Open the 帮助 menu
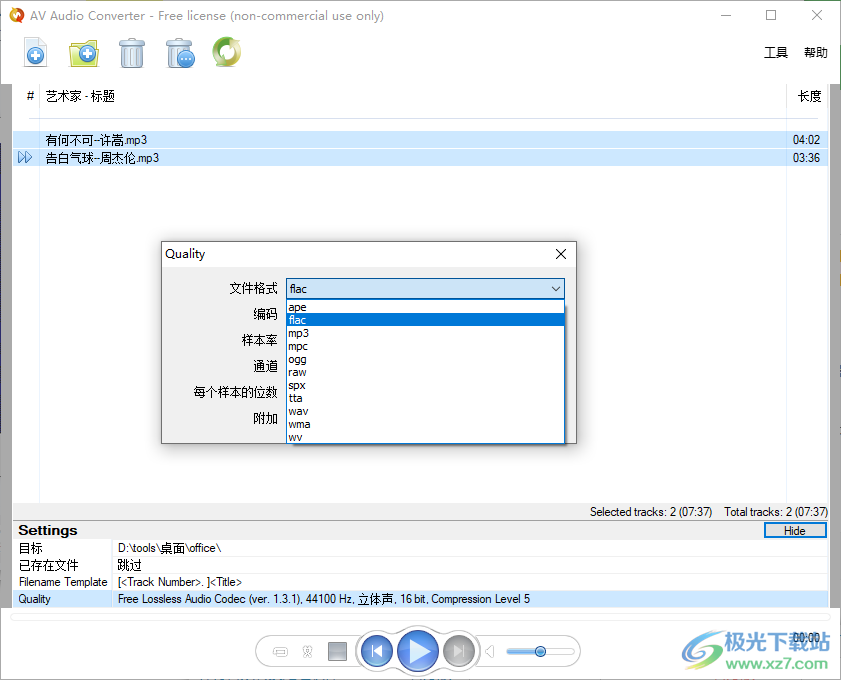Image resolution: width=841 pixels, height=680 pixels. tap(815, 53)
